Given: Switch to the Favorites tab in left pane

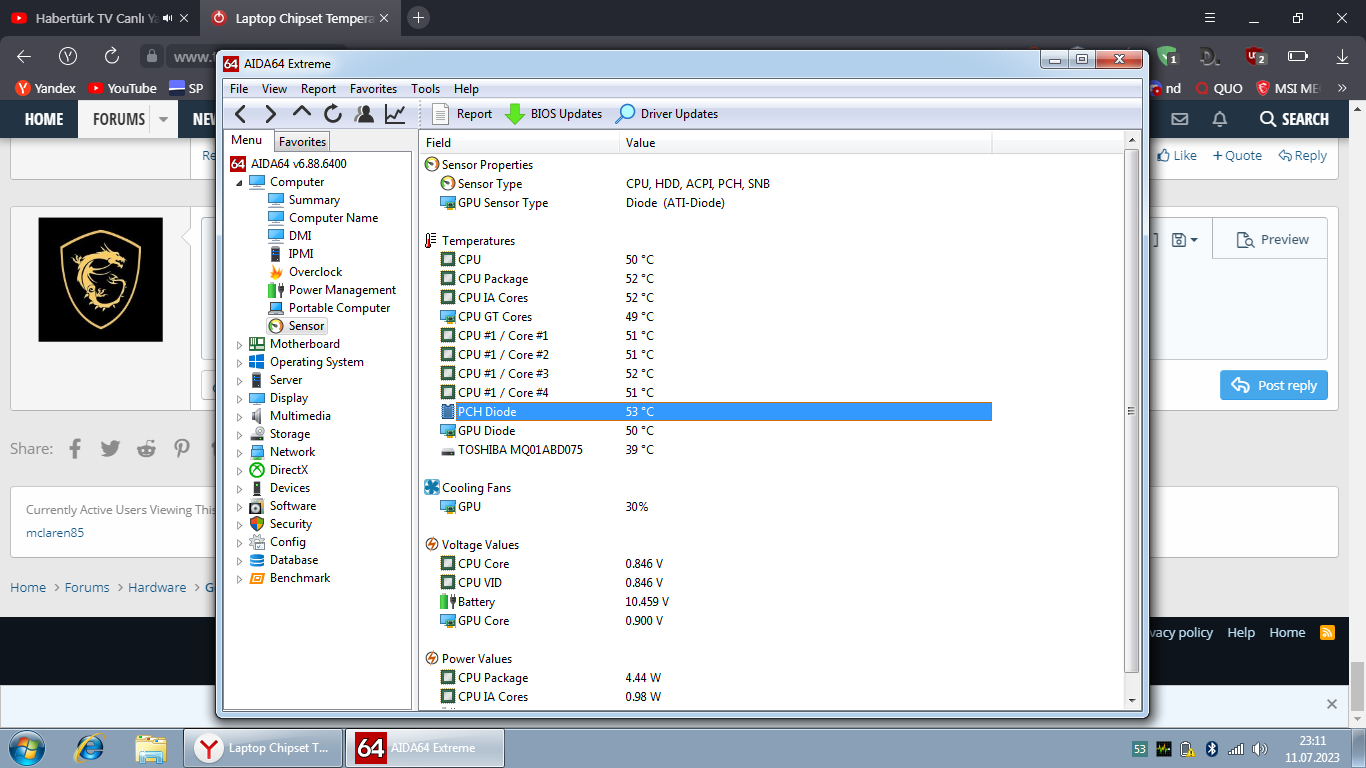Looking at the screenshot, I should click(x=302, y=142).
